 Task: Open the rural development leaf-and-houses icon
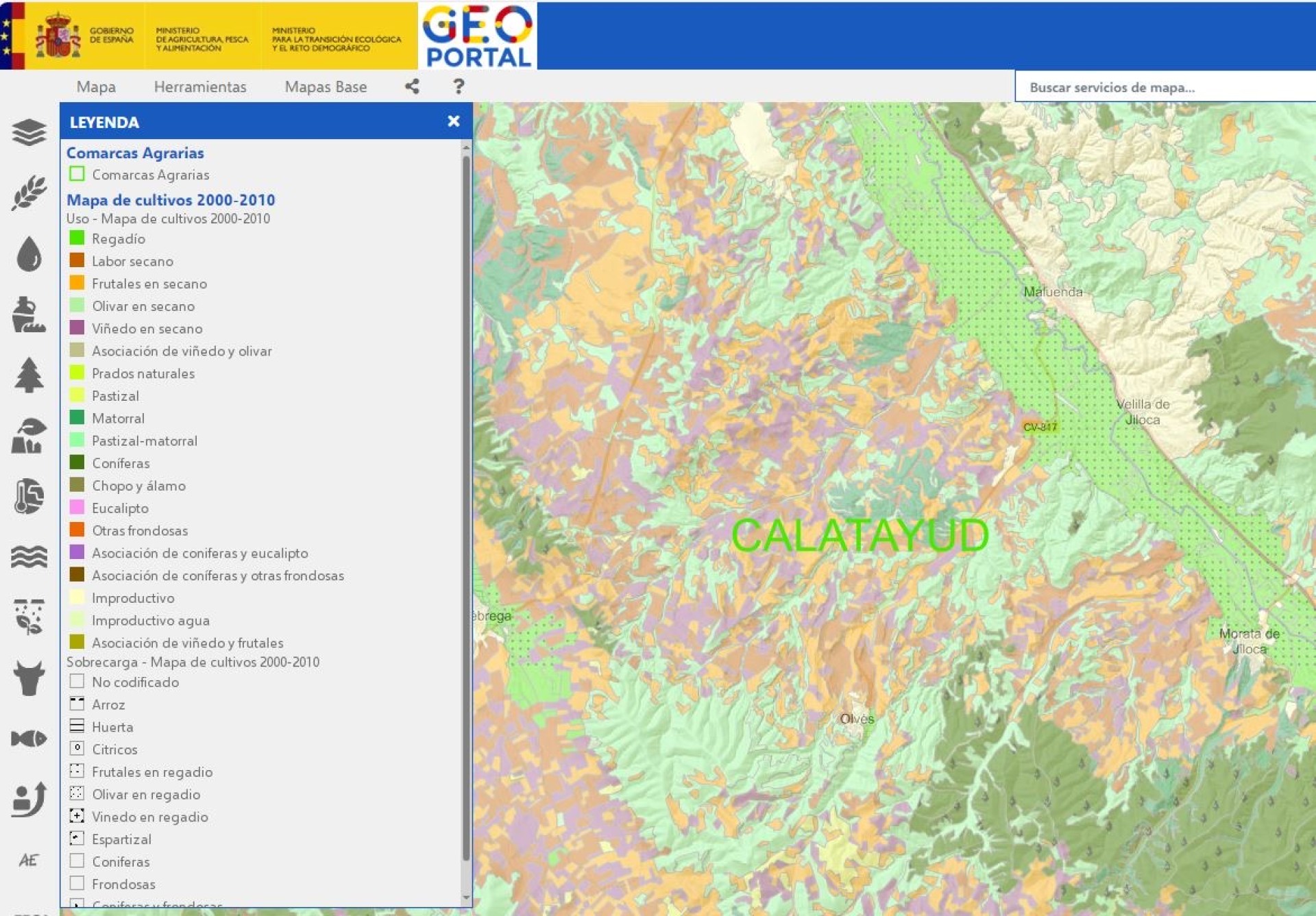tap(29, 436)
